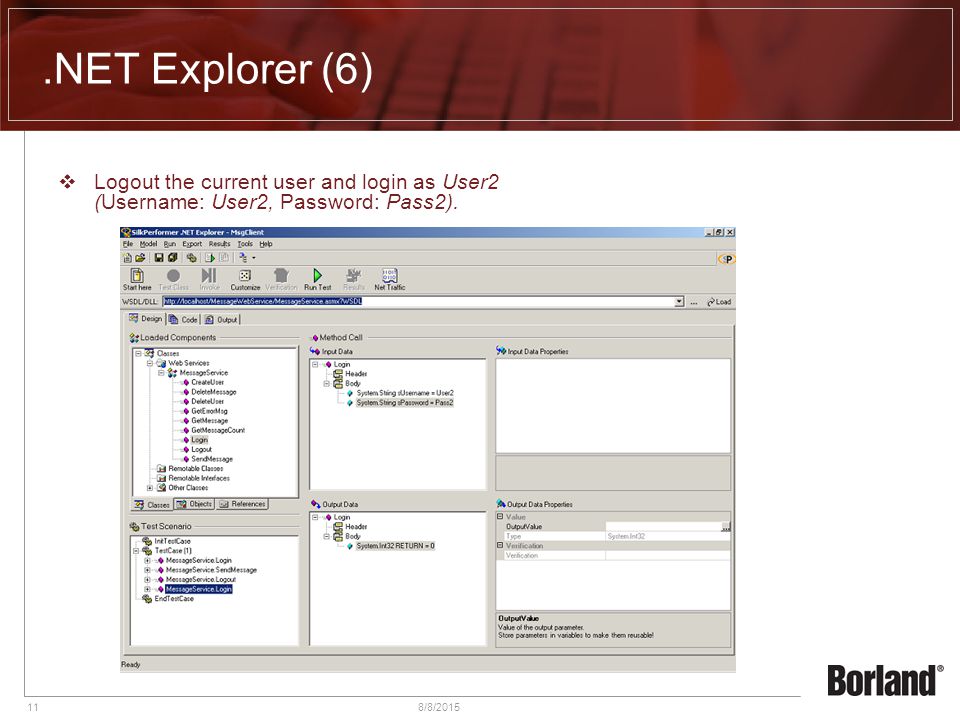This screenshot has width=960, height=720.
Task: Open the Tools menu
Action: click(245, 244)
